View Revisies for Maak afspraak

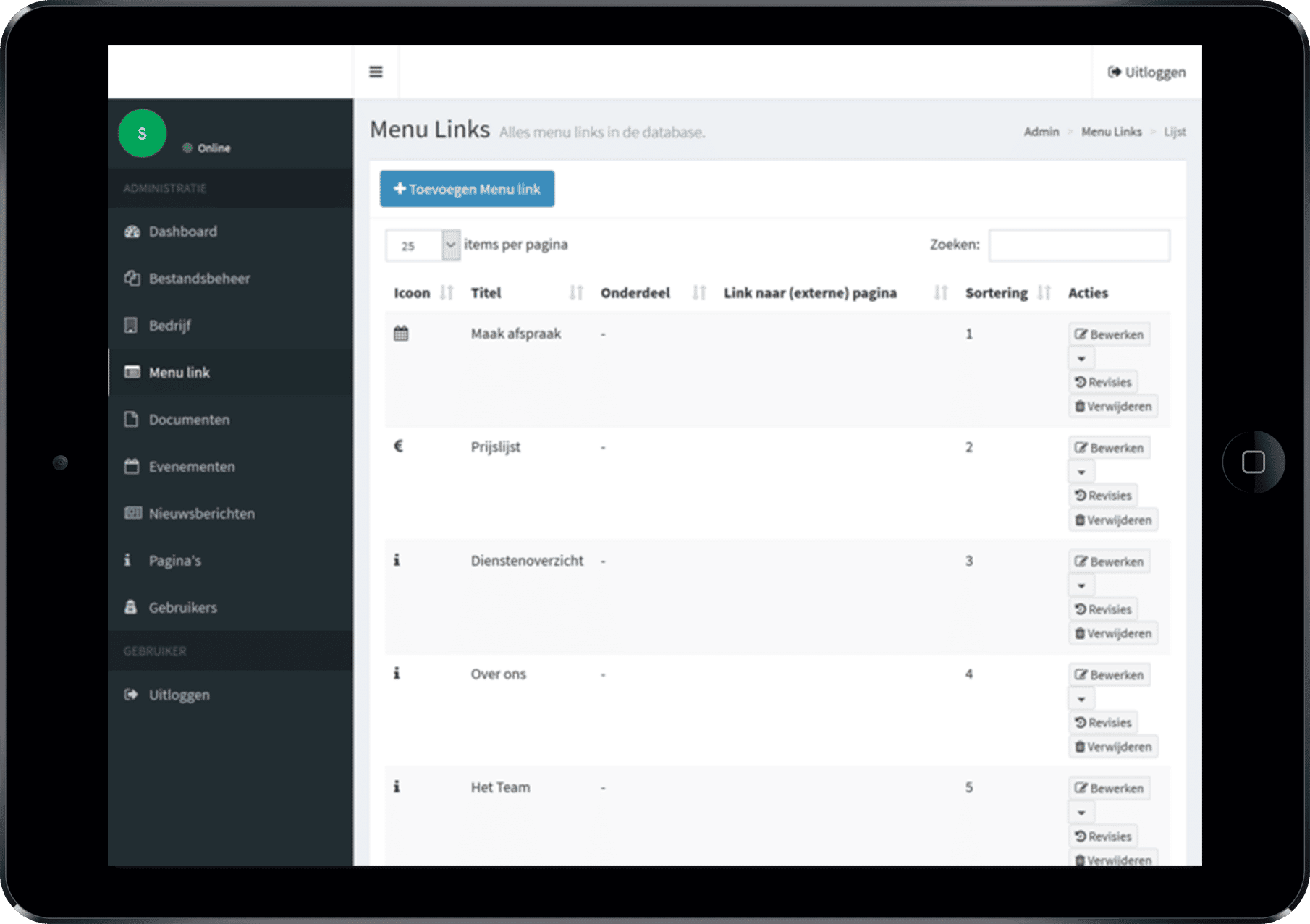pos(1103,382)
